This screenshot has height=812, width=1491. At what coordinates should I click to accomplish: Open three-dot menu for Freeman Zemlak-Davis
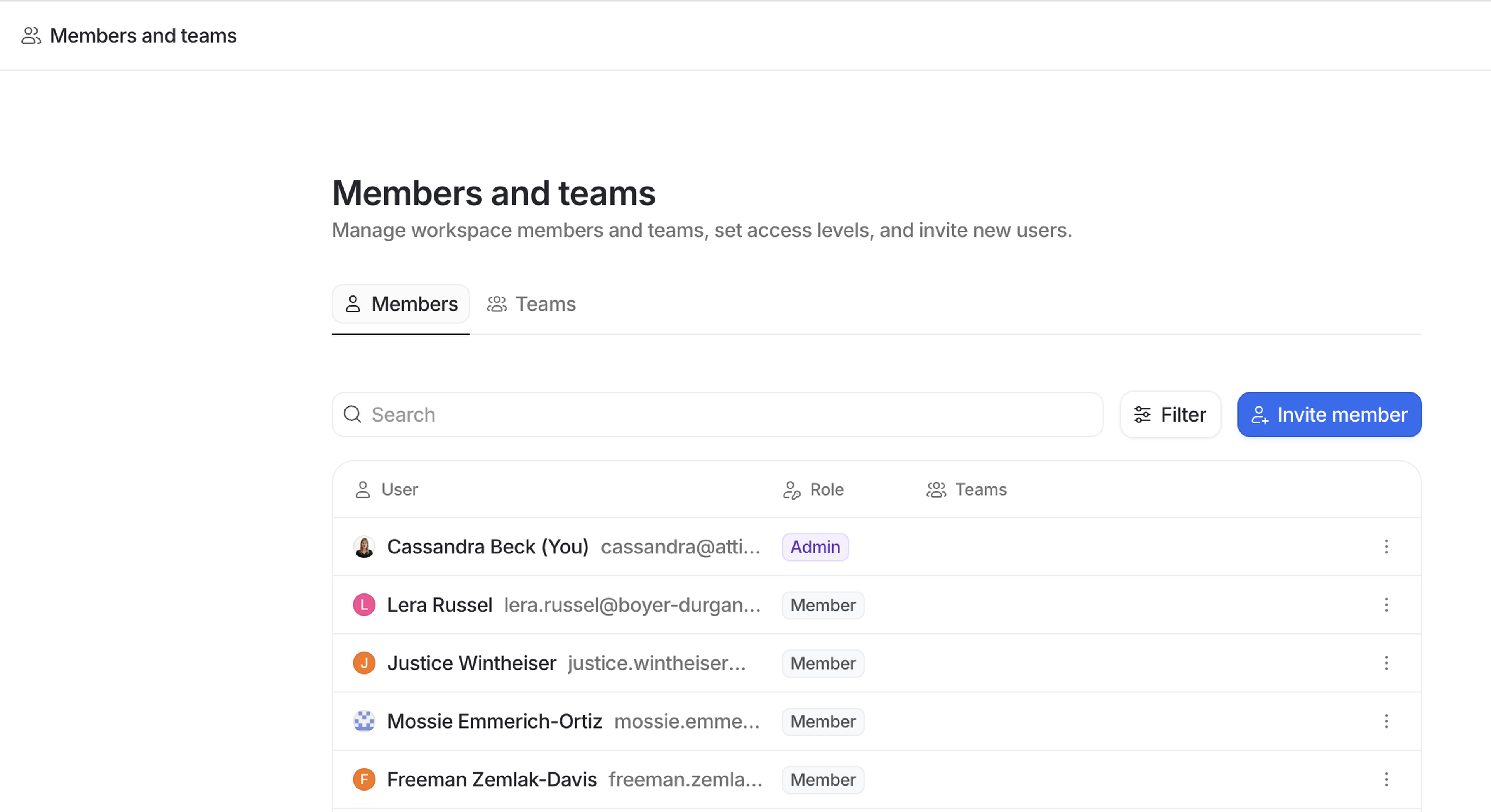point(1386,779)
